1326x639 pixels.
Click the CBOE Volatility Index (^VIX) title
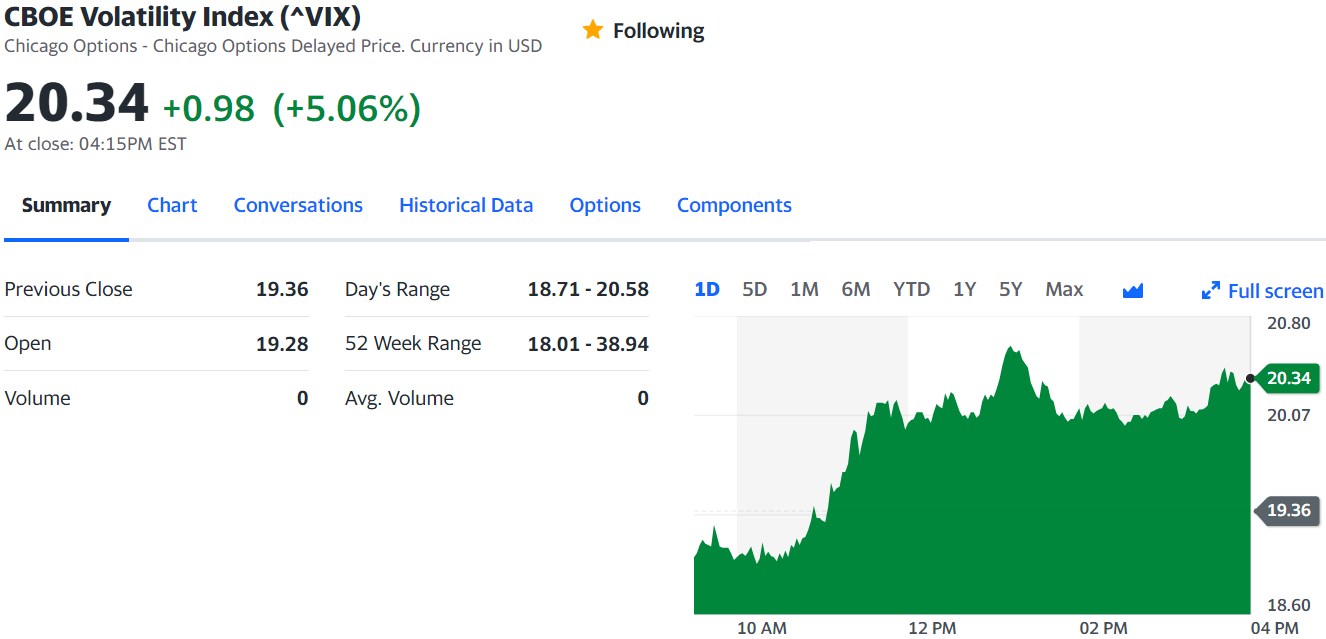[184, 16]
